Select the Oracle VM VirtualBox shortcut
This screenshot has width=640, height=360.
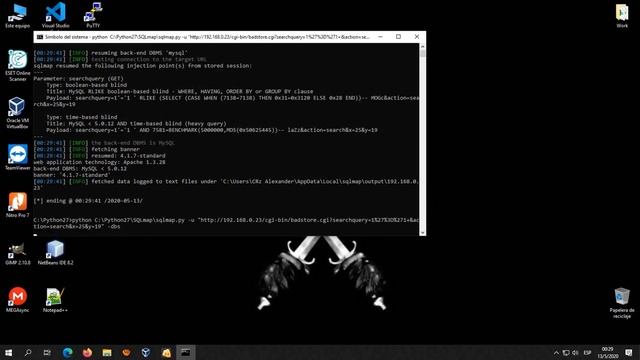click(x=17, y=113)
